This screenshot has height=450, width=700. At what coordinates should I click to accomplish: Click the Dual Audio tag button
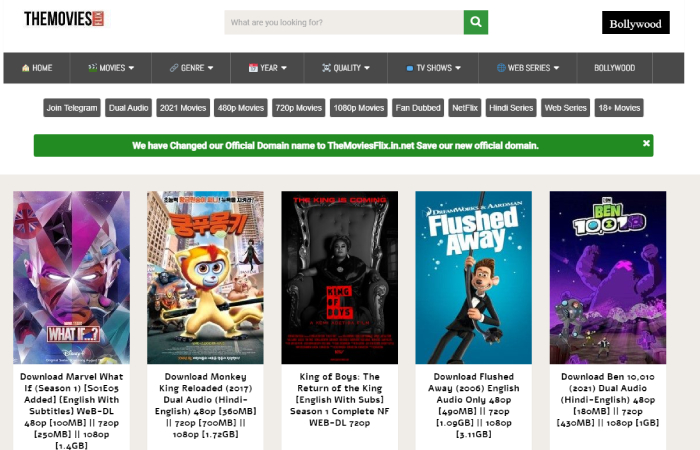click(x=129, y=108)
